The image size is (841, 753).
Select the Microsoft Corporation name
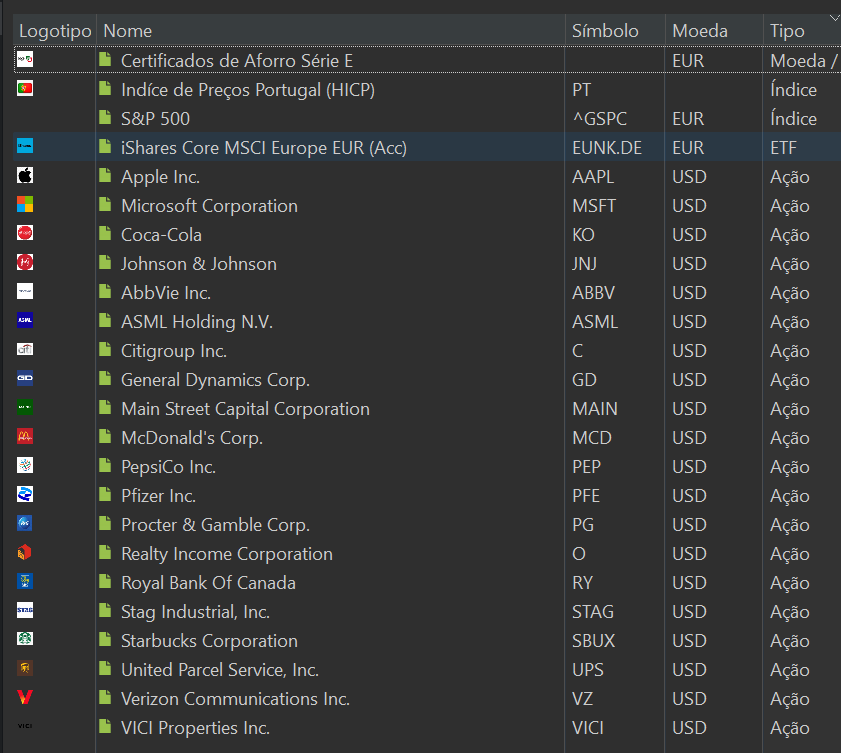pyautogui.click(x=209, y=206)
